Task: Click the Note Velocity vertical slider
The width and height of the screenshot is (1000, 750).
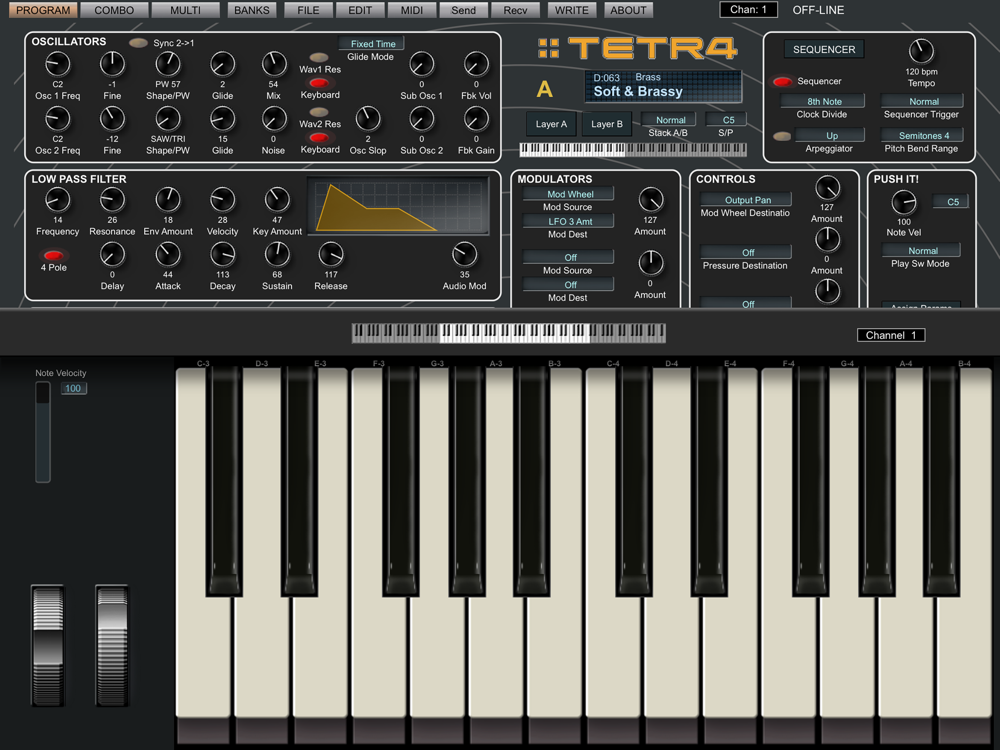Action: pos(43,432)
